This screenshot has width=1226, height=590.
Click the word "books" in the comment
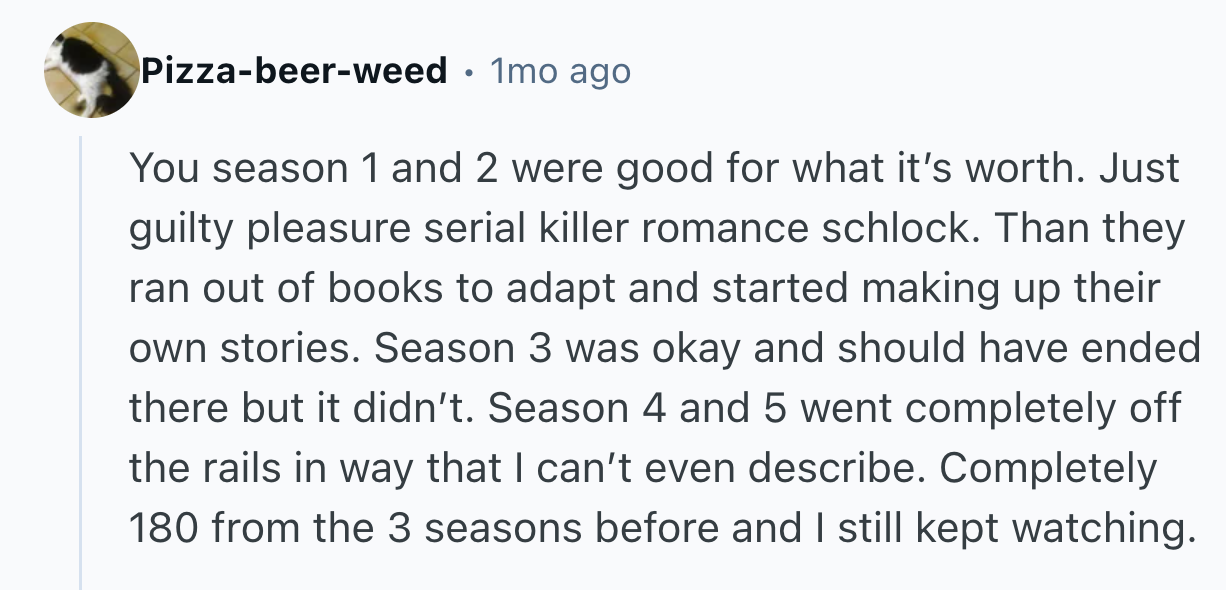click(384, 289)
